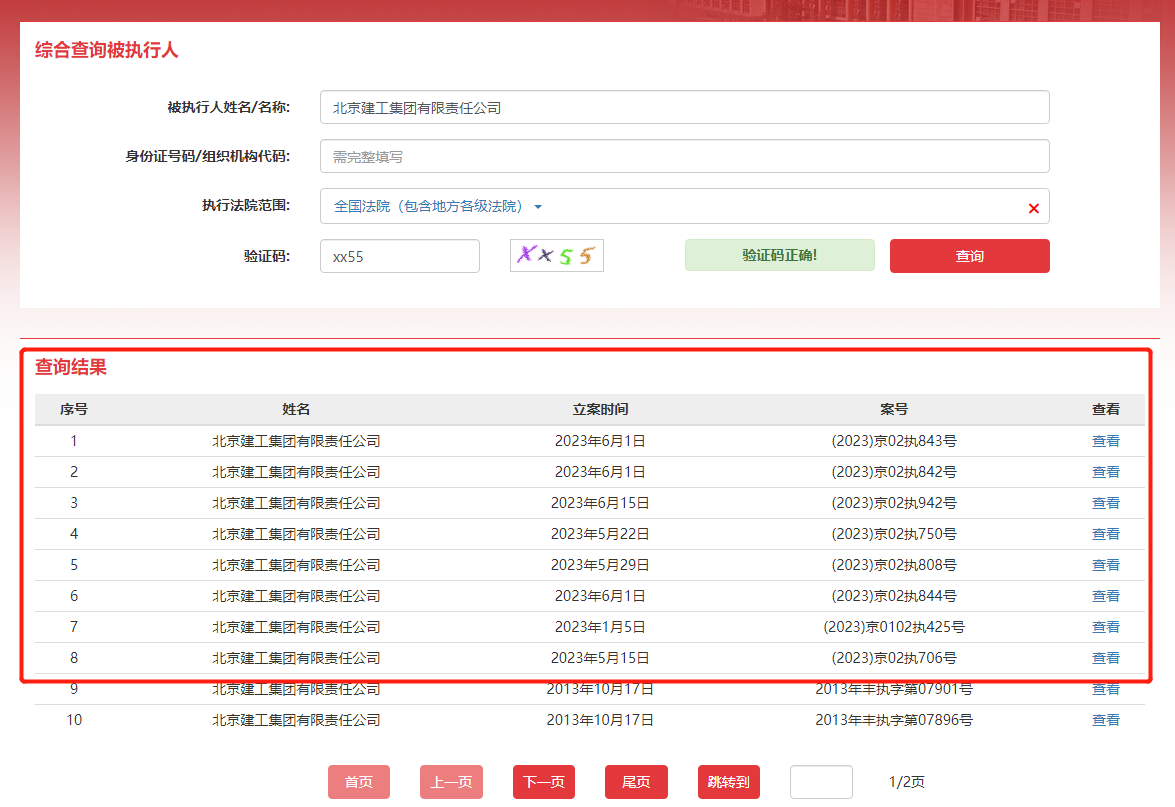Open 查看 link for case (2023)京02执843号
The height and width of the screenshot is (807, 1175).
pyautogui.click(x=1105, y=441)
